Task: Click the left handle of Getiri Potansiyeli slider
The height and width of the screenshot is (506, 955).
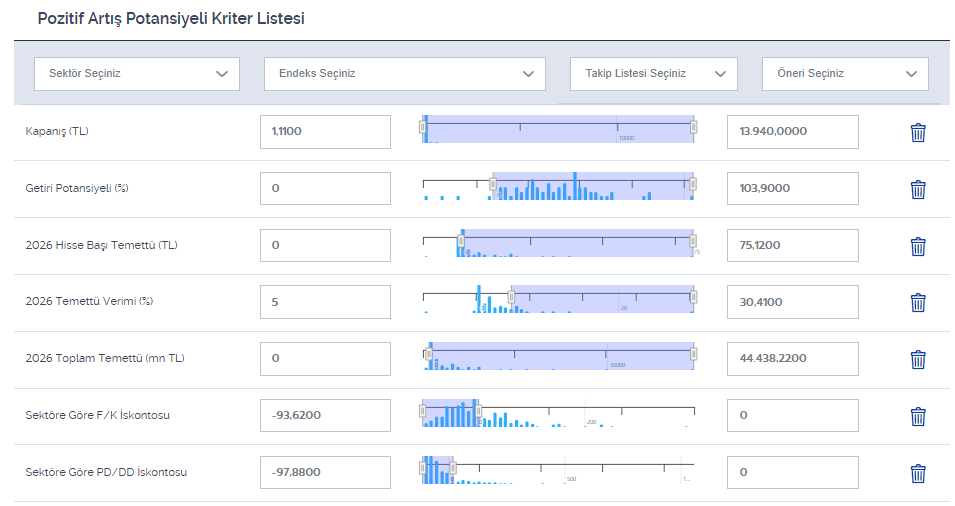Action: (x=492, y=184)
